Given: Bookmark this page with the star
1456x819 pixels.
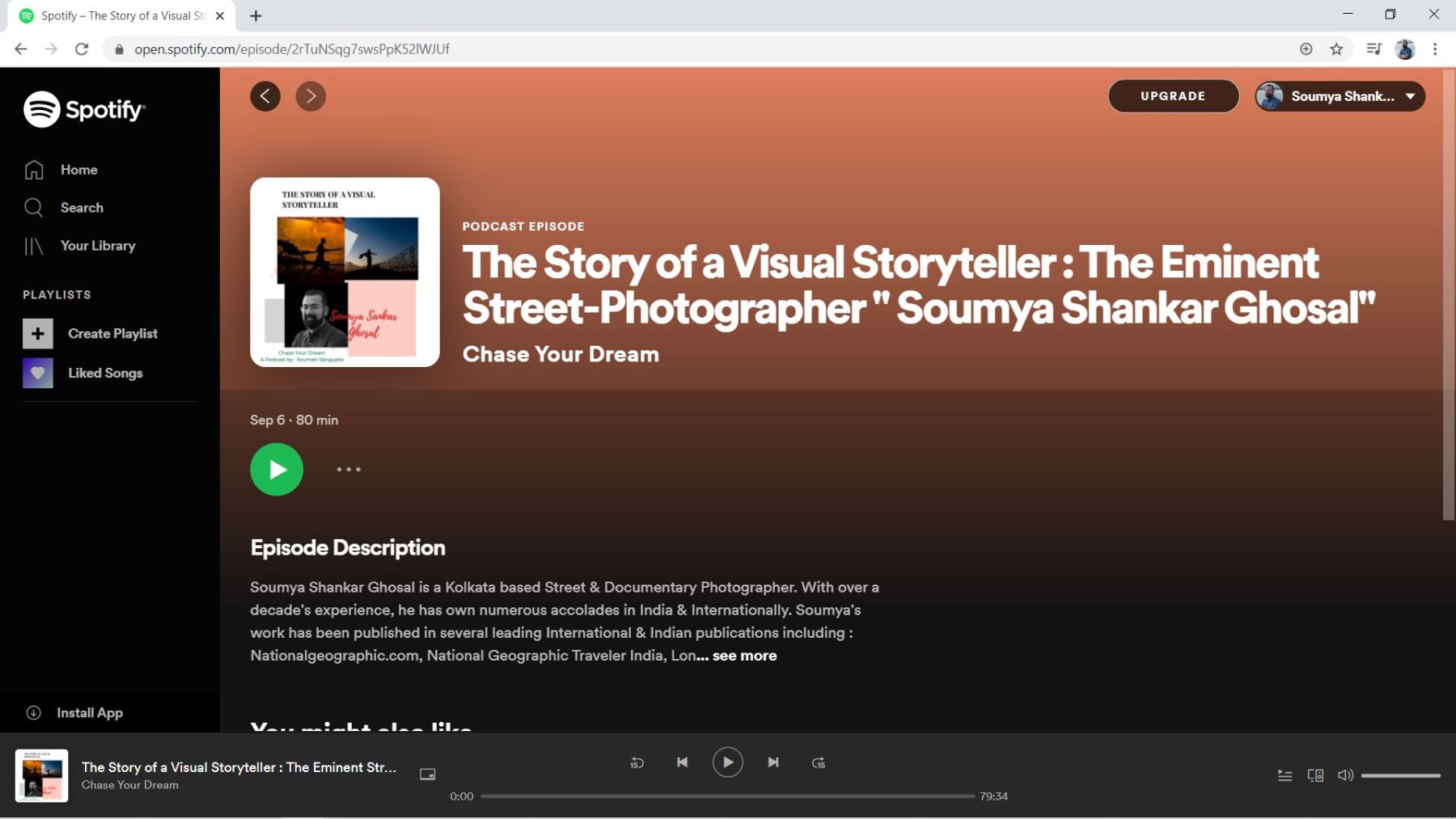Looking at the screenshot, I should coord(1336,49).
